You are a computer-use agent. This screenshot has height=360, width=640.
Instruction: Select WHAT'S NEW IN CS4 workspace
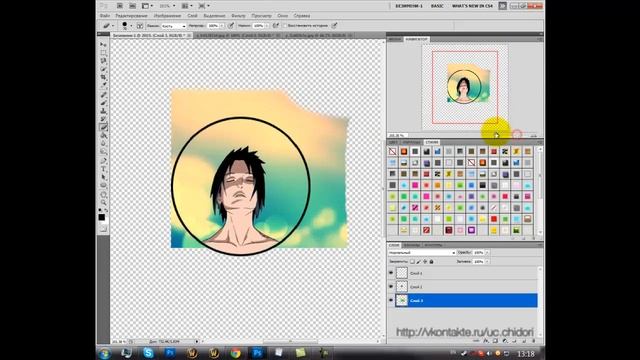pos(472,6)
